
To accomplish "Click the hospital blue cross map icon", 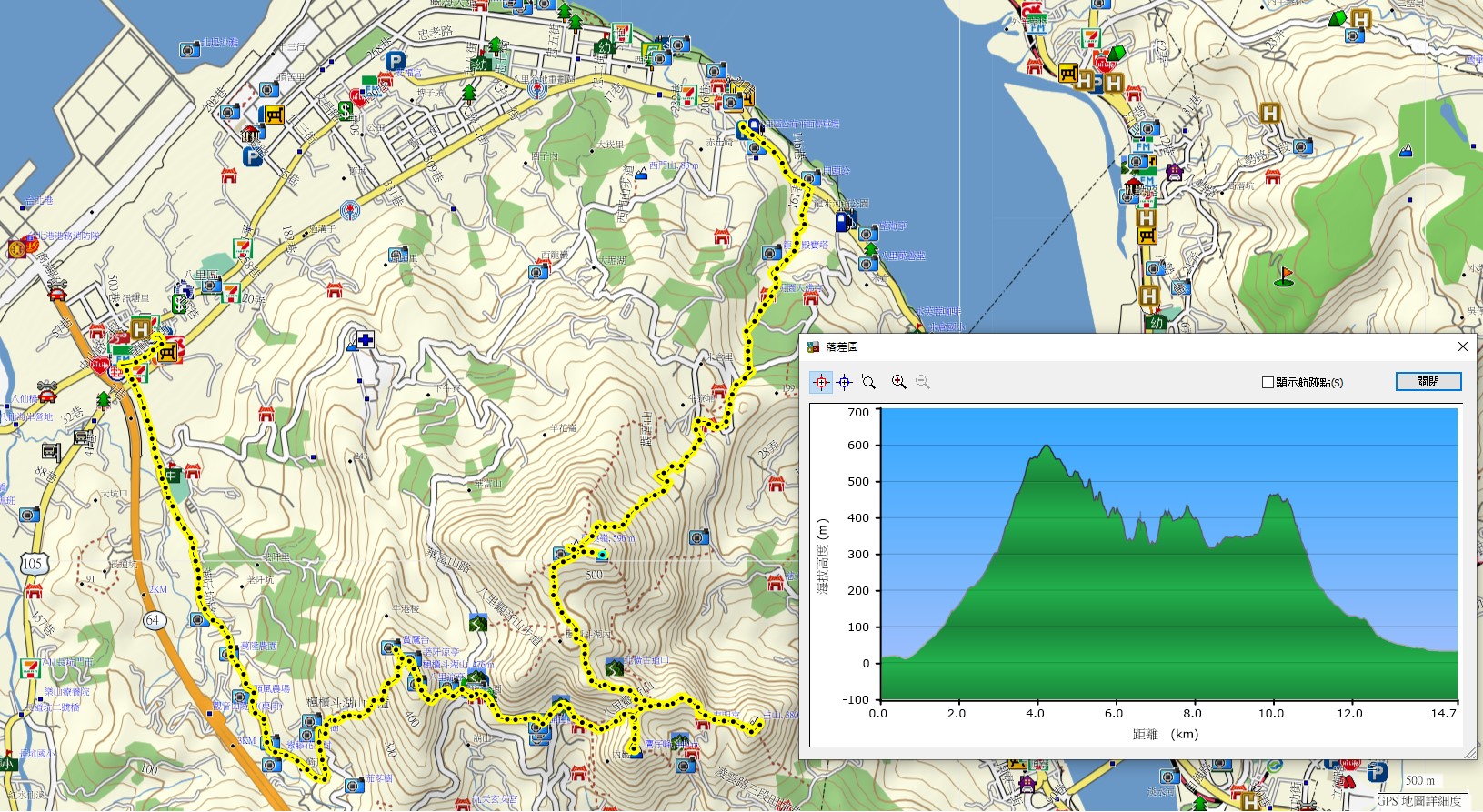I will (x=365, y=339).
